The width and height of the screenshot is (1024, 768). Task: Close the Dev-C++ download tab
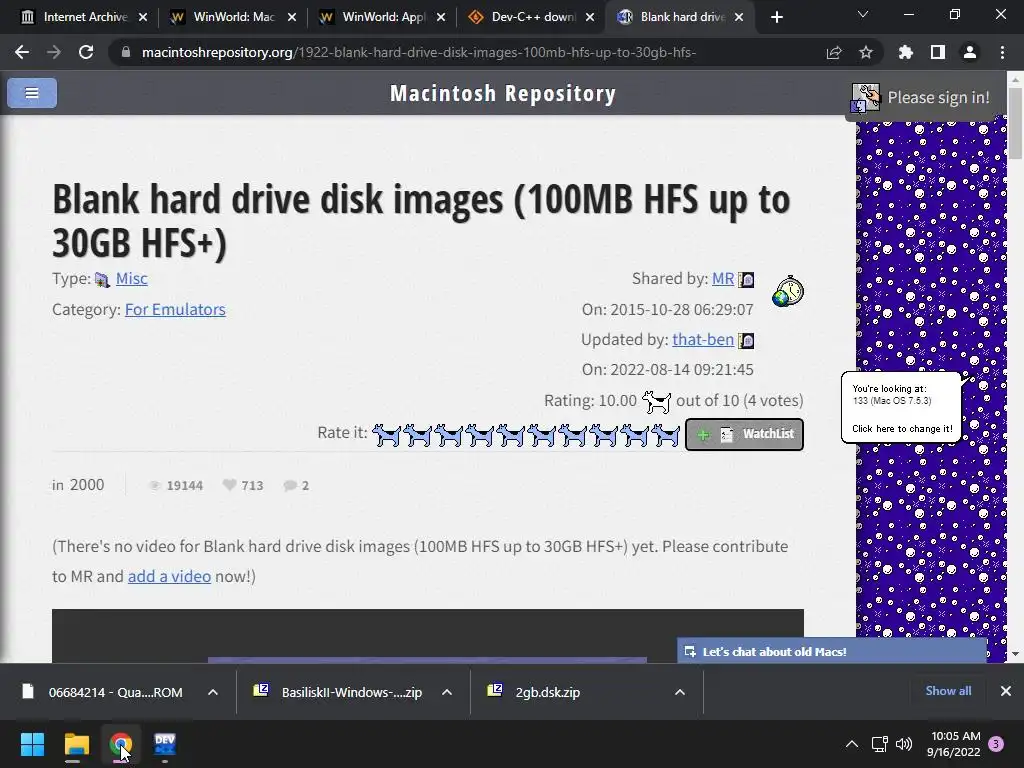pyautogui.click(x=590, y=17)
